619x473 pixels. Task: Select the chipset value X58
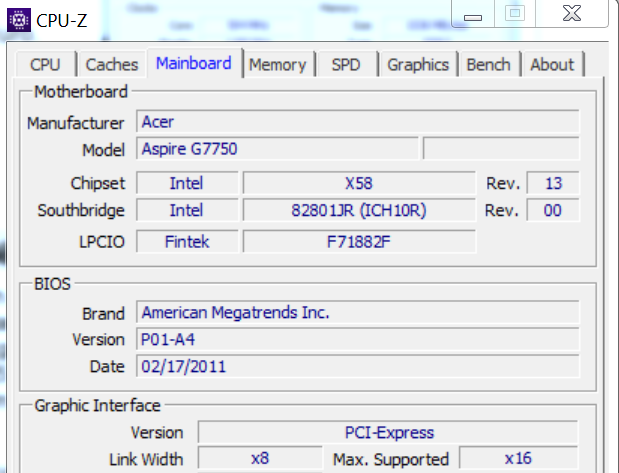point(359,183)
